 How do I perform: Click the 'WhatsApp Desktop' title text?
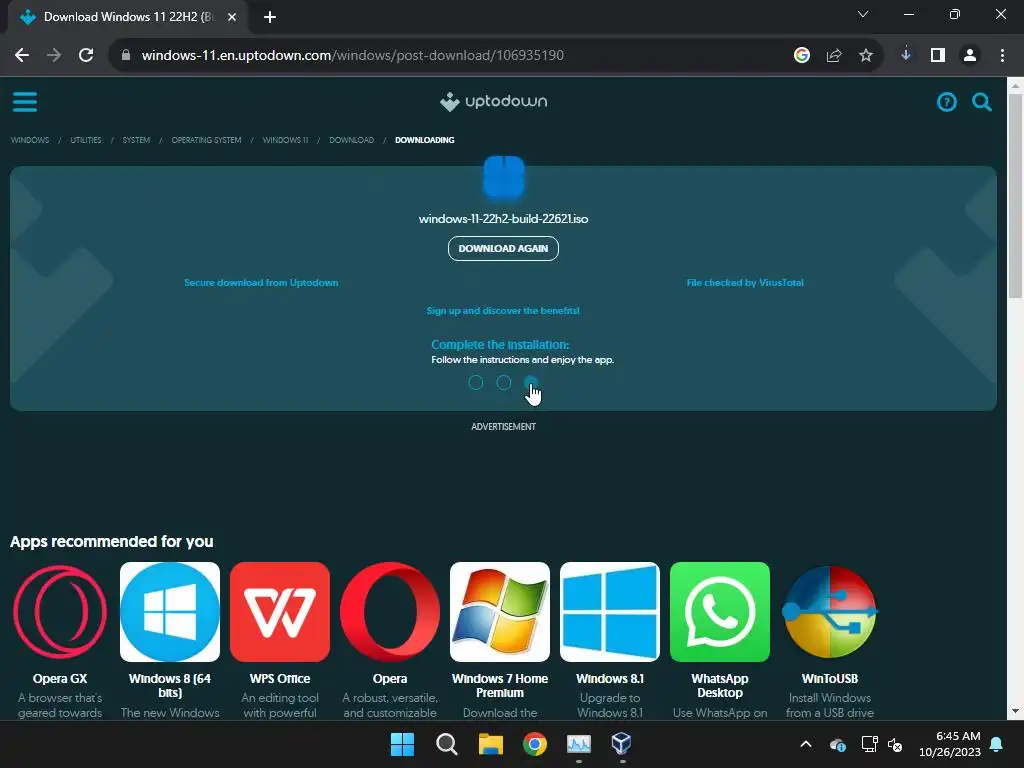point(720,686)
